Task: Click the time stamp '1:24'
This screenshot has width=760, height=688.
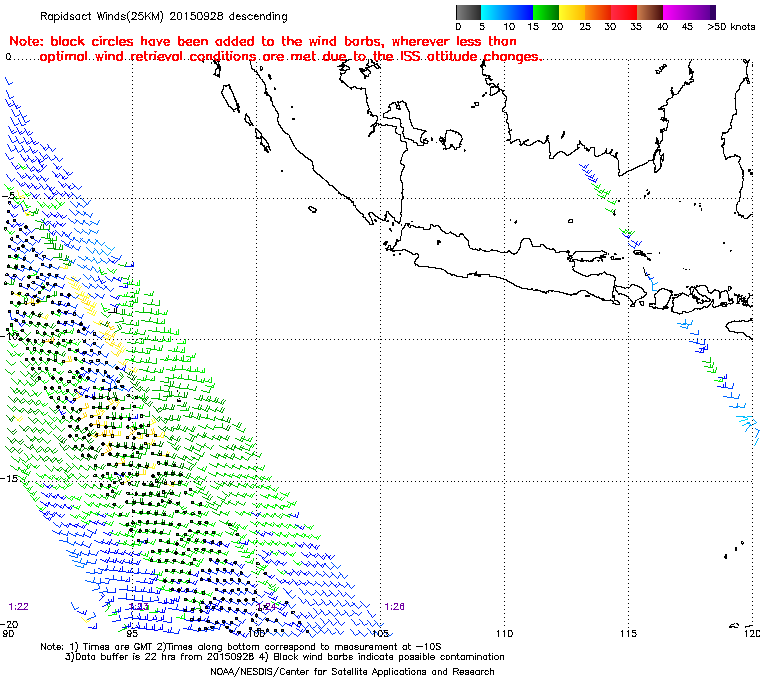Action: pos(266,607)
